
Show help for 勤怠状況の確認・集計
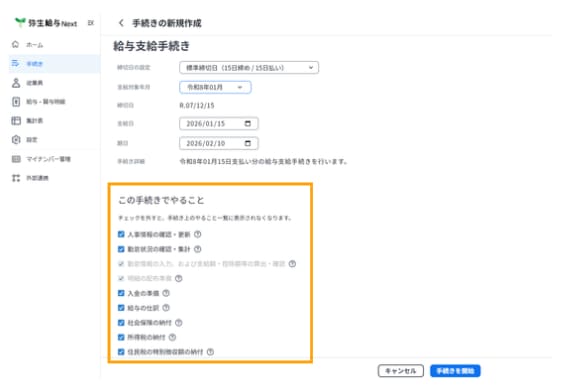[x=197, y=249]
